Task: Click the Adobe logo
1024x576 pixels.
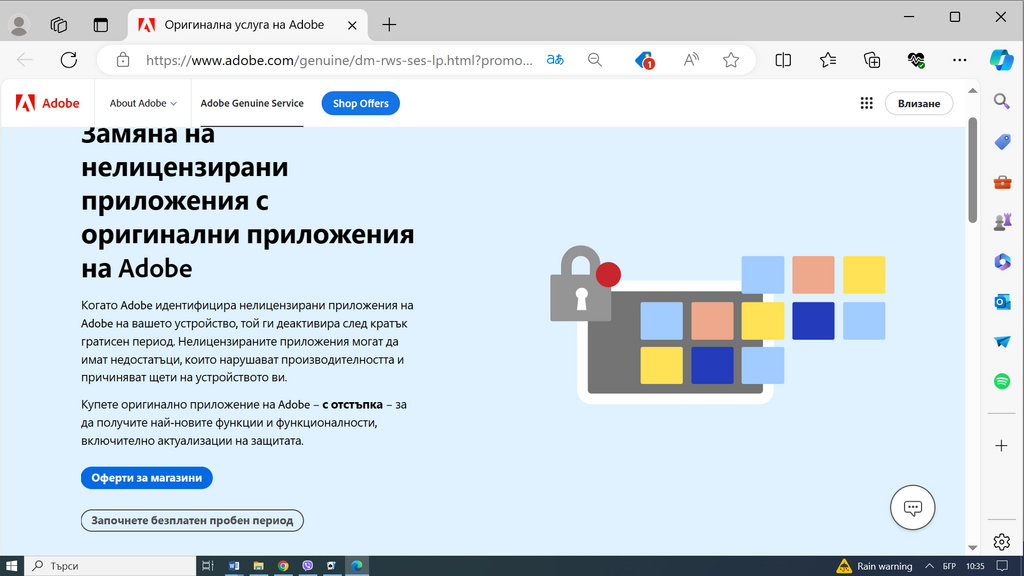Action: (47, 103)
